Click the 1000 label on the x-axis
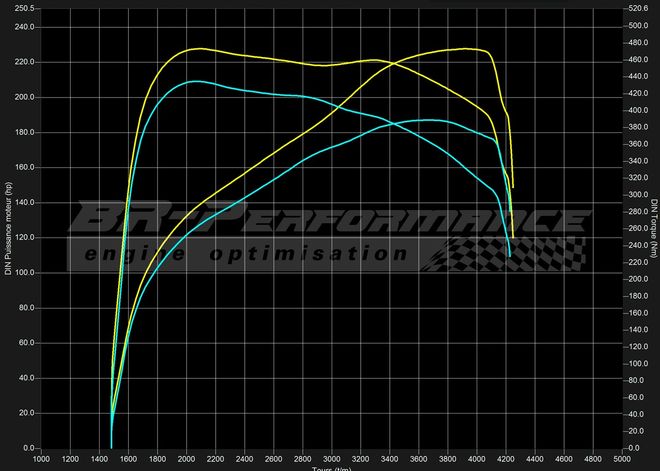Image resolution: width=660 pixels, height=471 pixels. click(41, 459)
